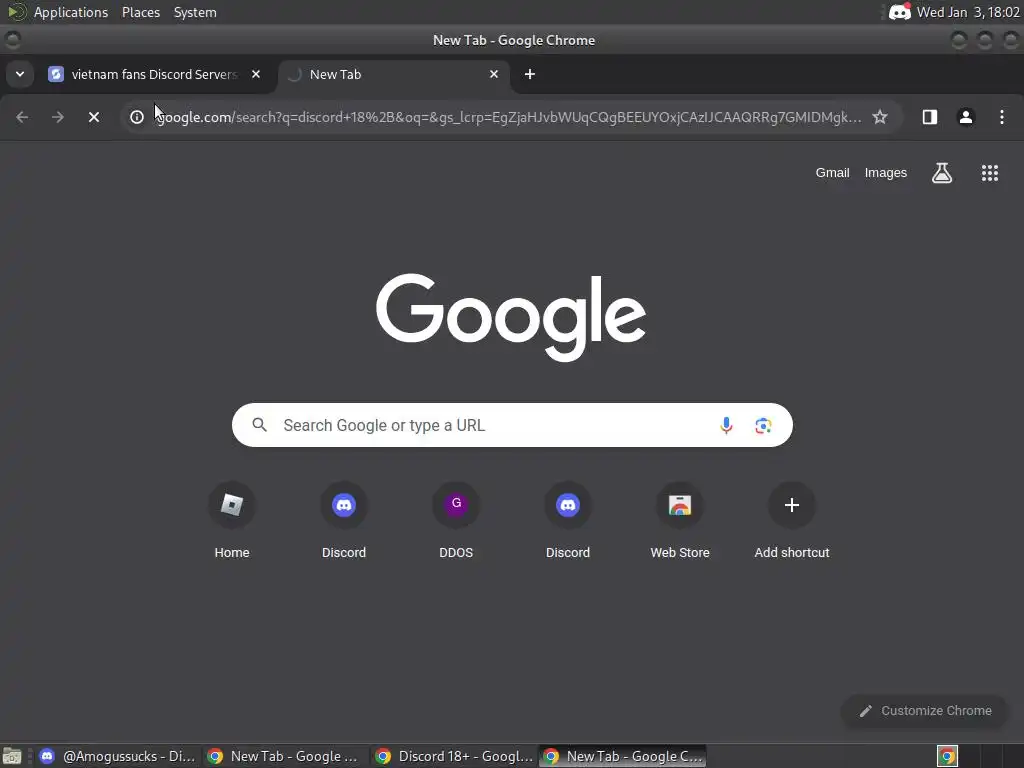Click the magnifier icon in search box
Viewport: 1024px width, 768px height.
[x=259, y=425]
